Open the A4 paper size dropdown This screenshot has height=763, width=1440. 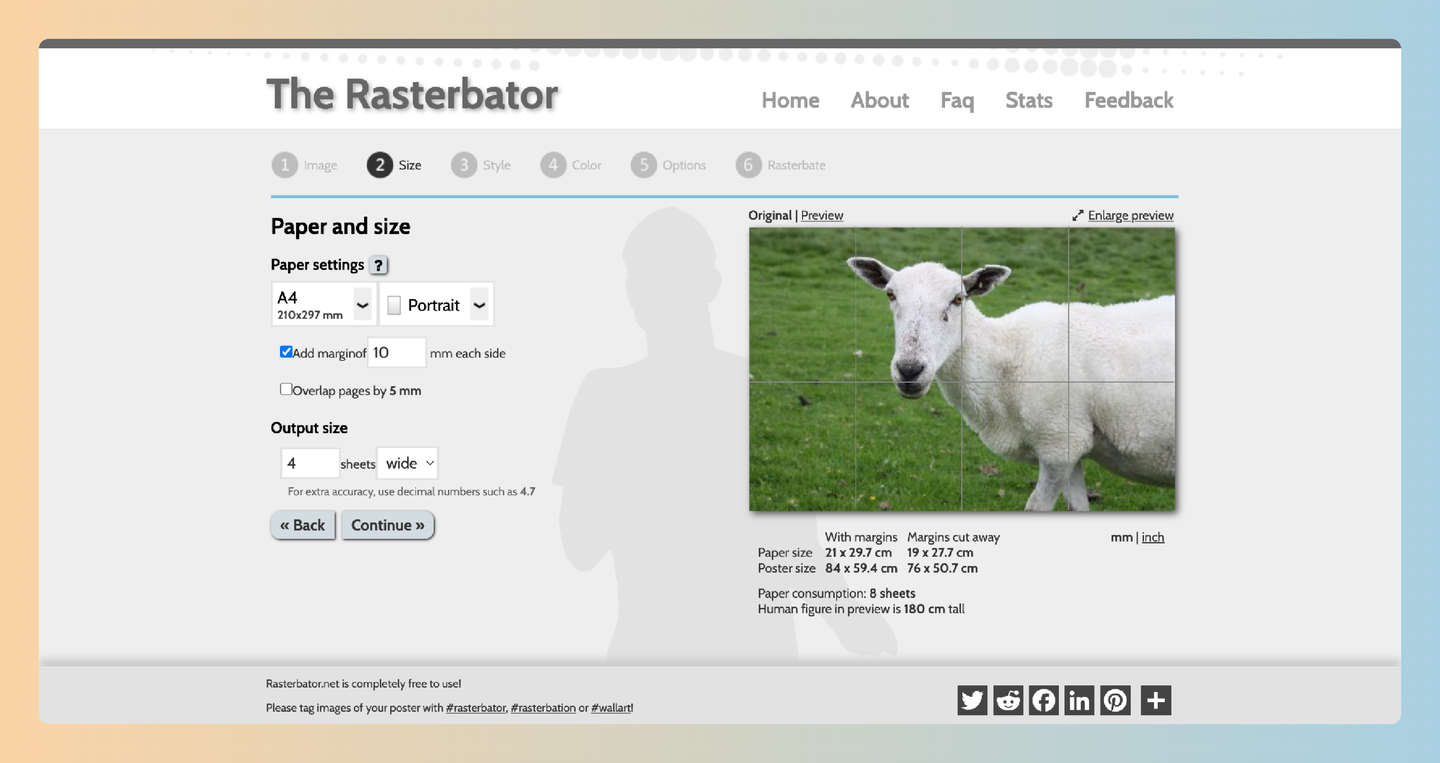[322, 303]
